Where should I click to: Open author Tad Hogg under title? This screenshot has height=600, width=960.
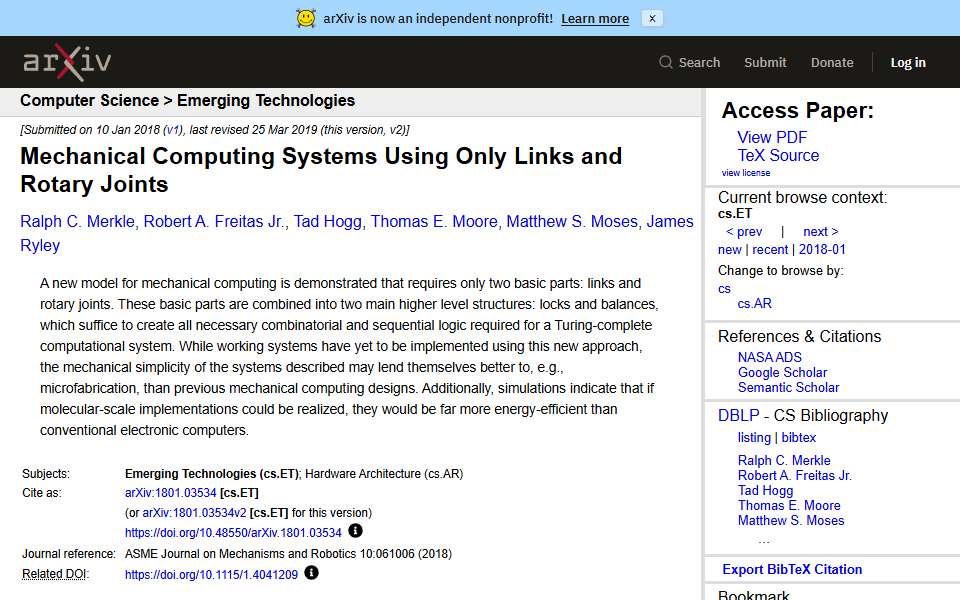(x=328, y=221)
